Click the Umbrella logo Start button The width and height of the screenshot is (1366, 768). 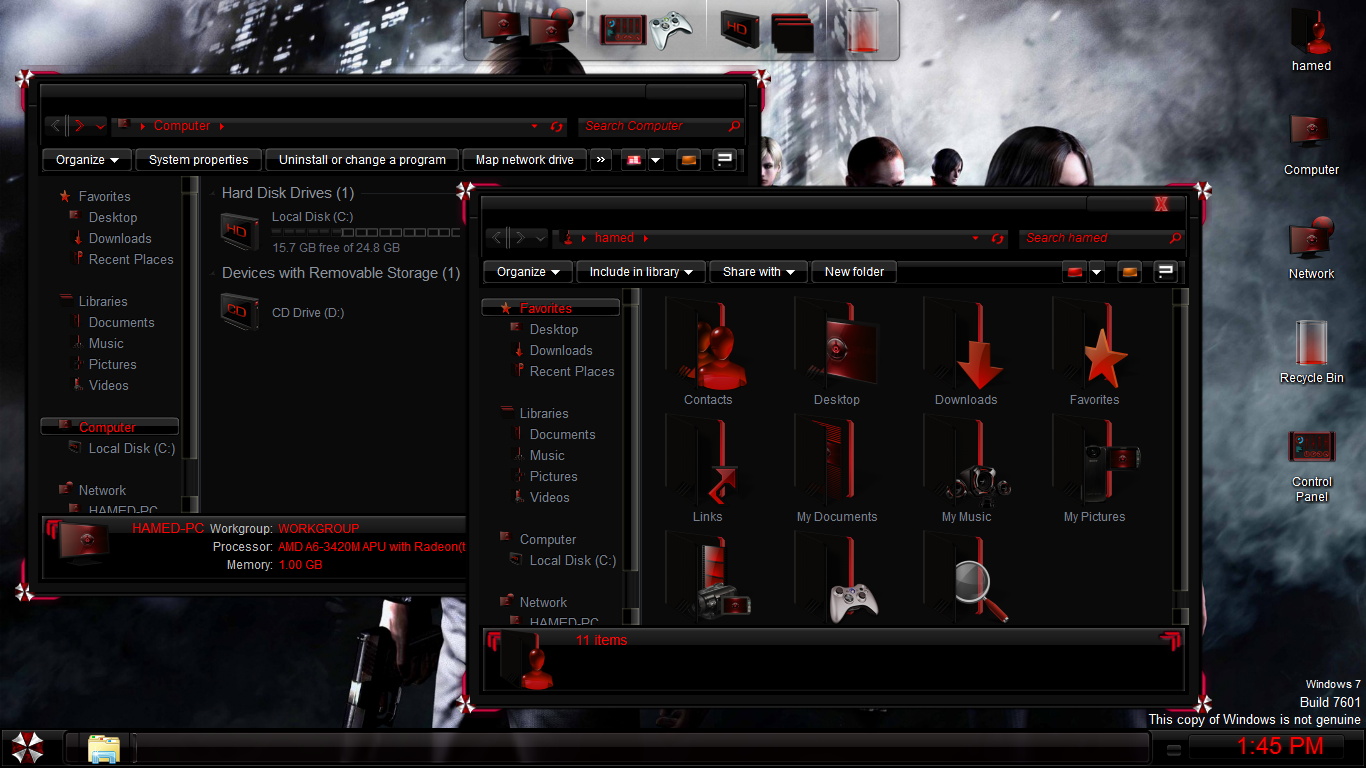coord(26,748)
